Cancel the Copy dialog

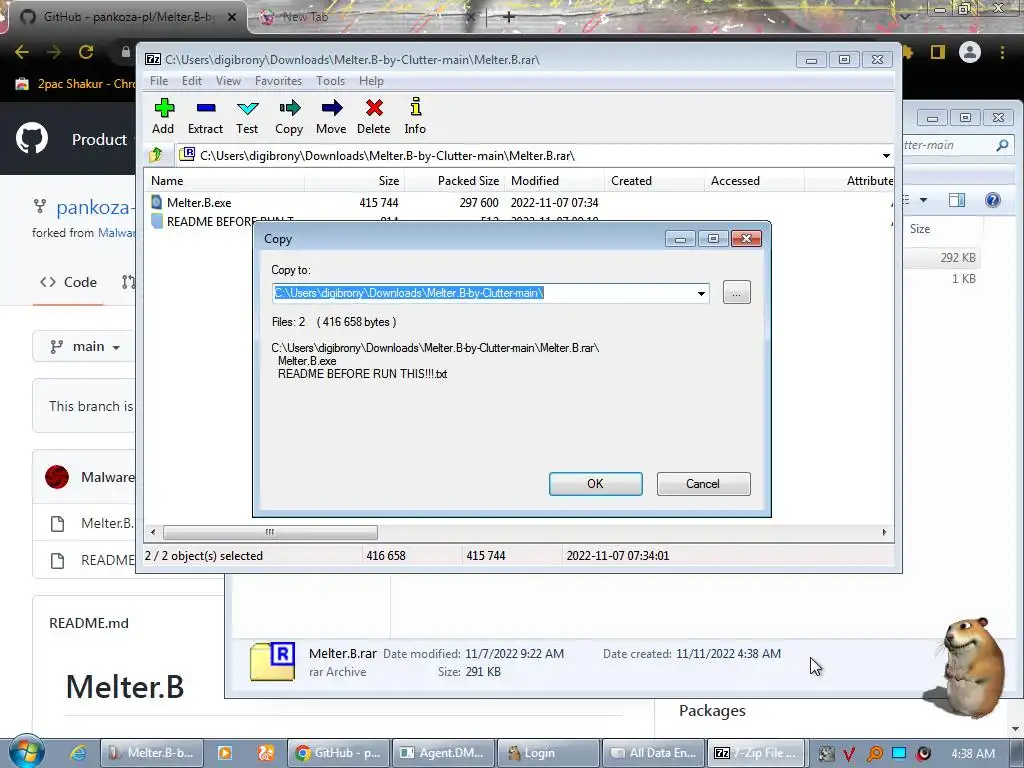(x=703, y=484)
